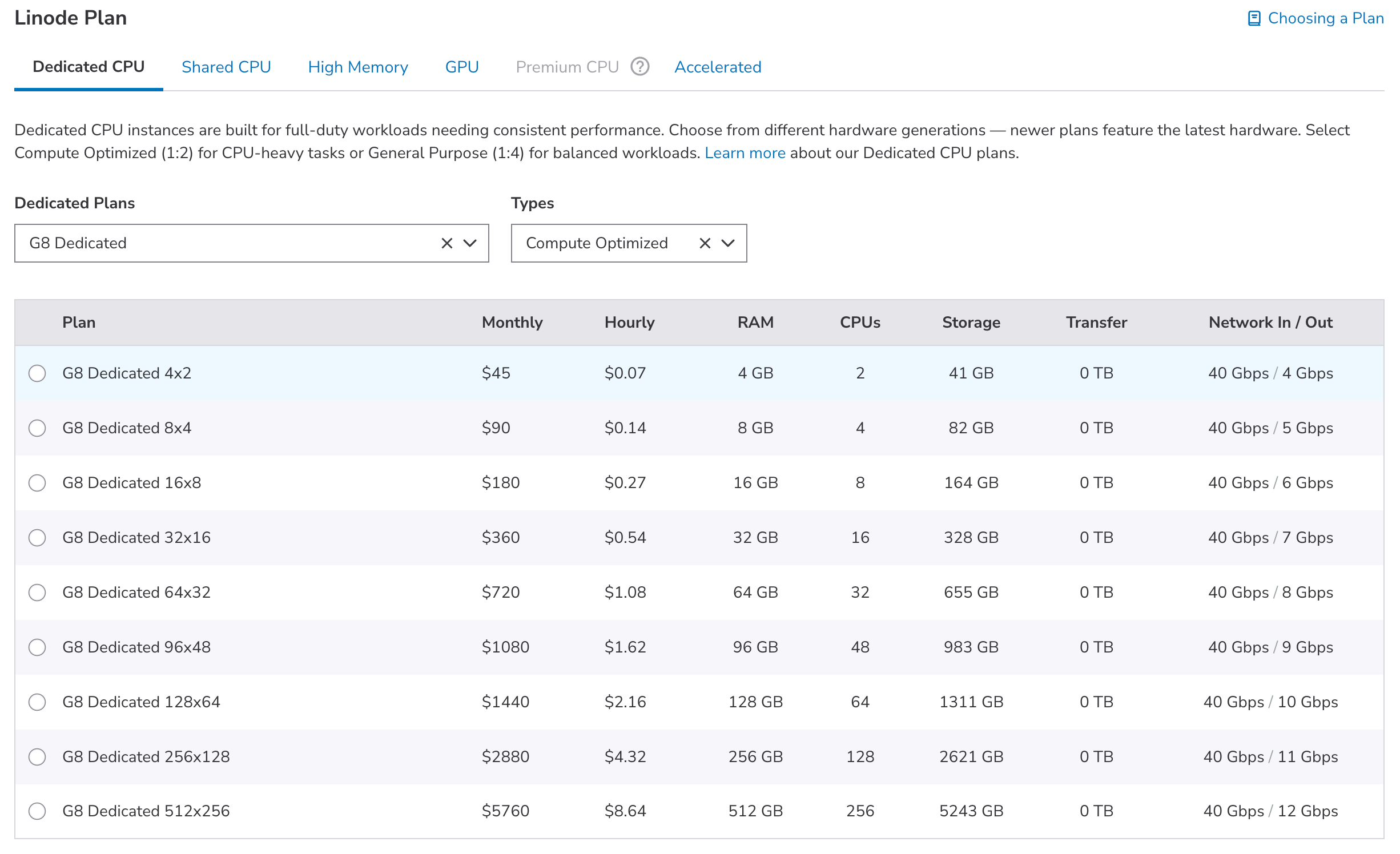Click the $0.07 hourly rate
Screen dimensions: 1400x854
pos(625,373)
